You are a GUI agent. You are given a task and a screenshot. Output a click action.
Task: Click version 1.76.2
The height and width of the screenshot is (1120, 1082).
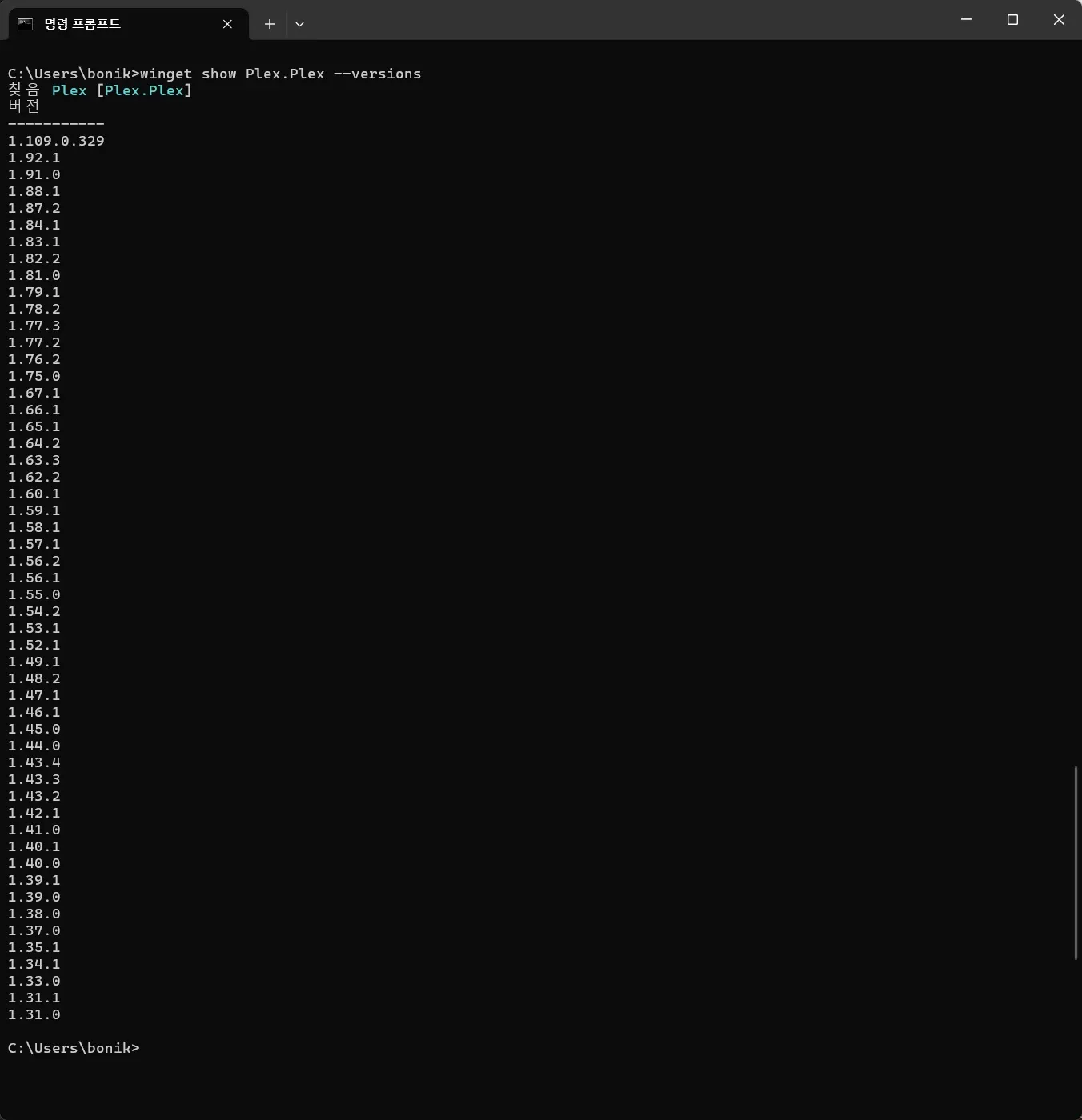pos(34,359)
